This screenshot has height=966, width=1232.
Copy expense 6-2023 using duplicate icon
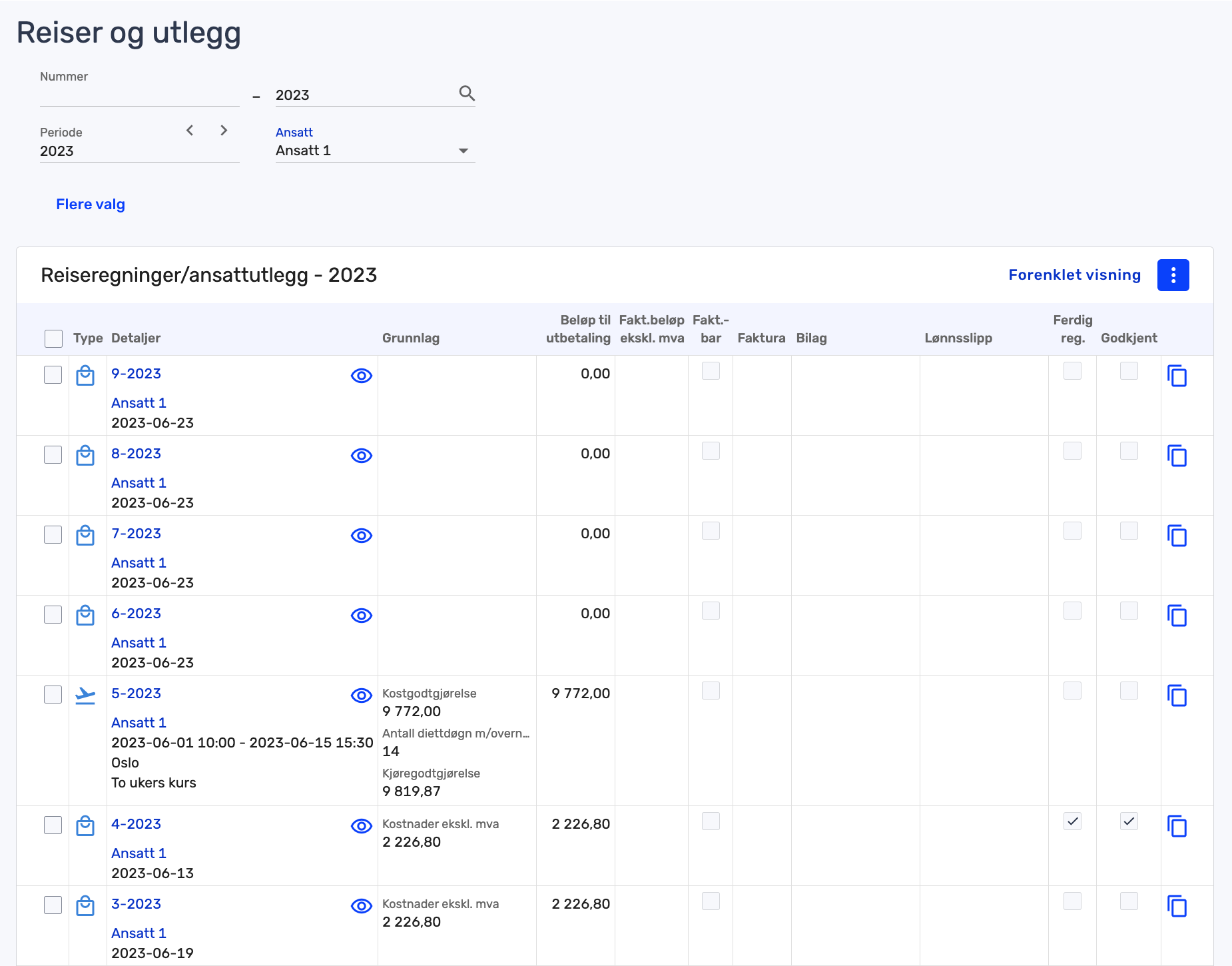[1177, 616]
